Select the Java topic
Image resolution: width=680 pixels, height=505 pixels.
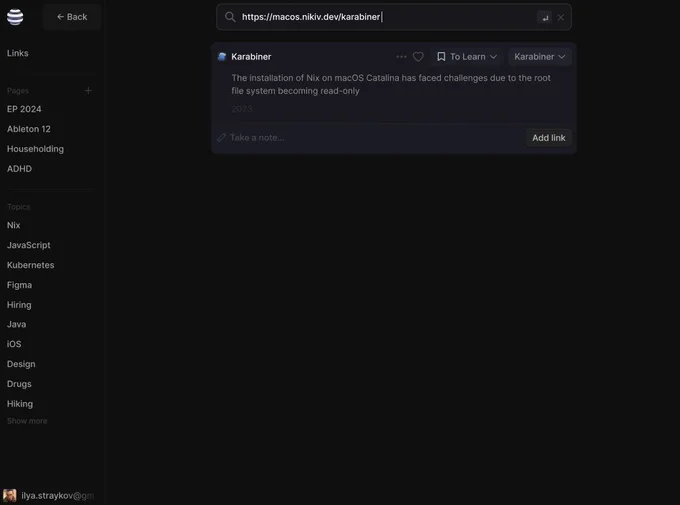16,324
